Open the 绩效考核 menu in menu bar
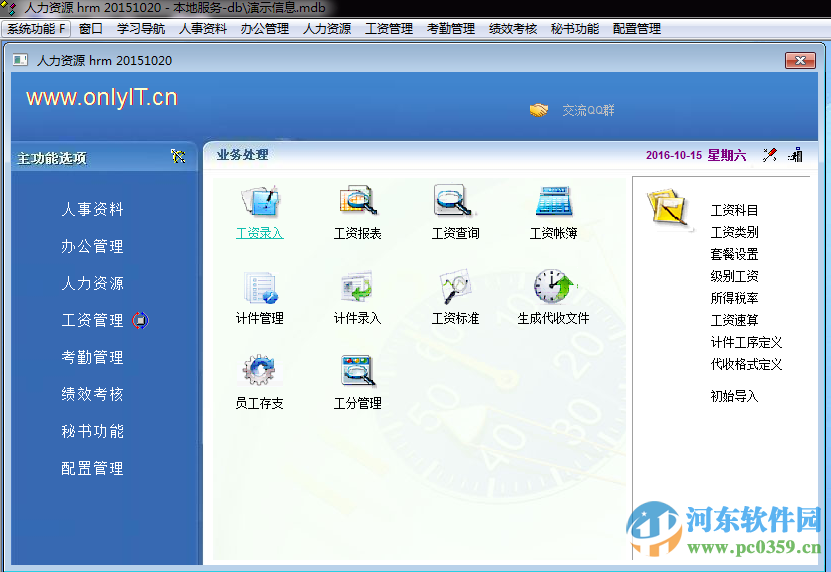831x572 pixels. click(513, 29)
